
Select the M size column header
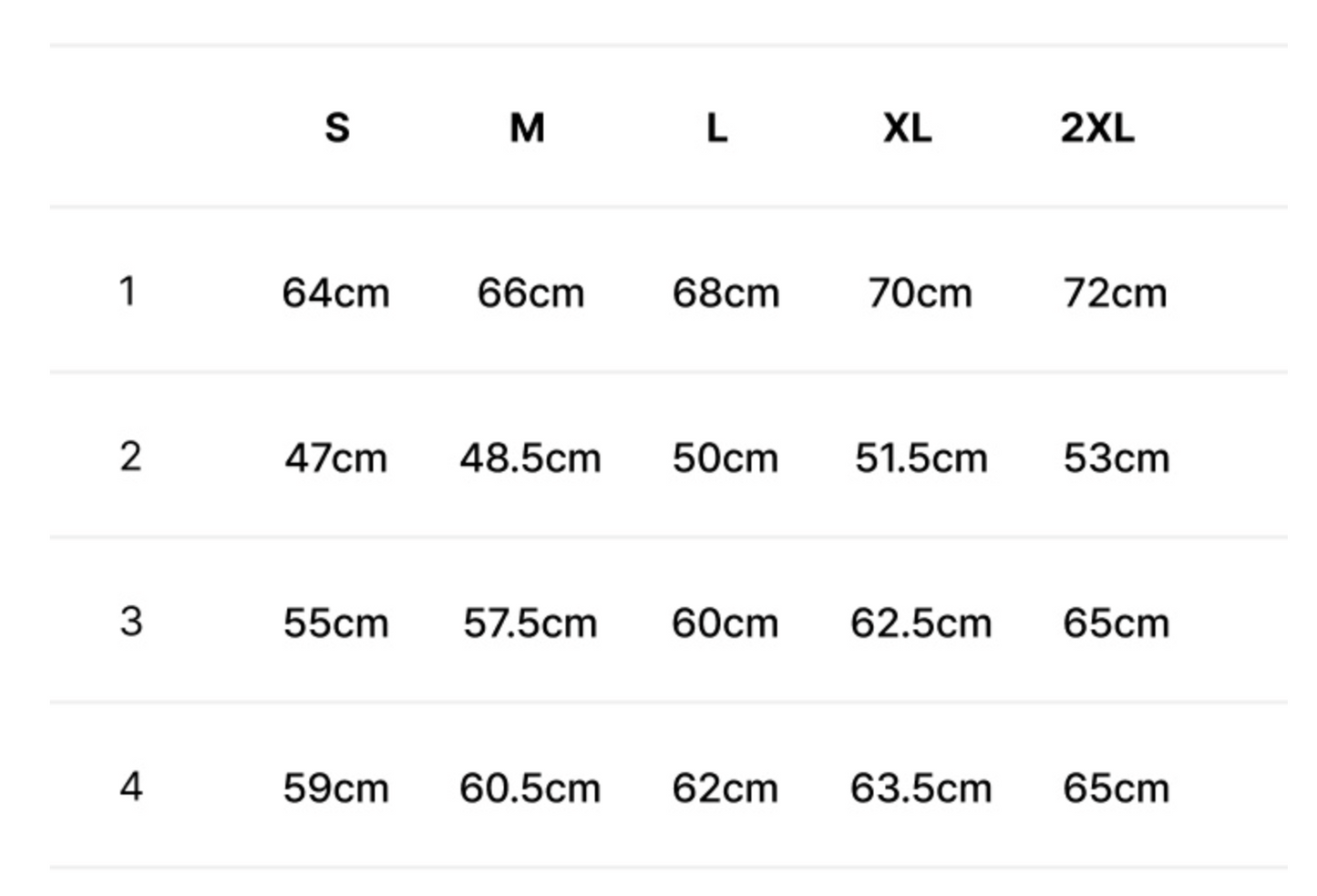coord(528,128)
